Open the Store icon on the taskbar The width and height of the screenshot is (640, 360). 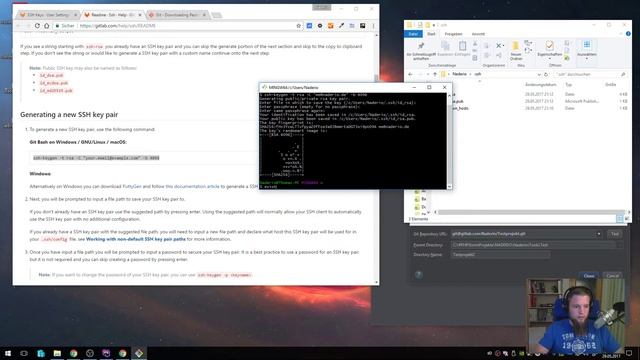coord(41,353)
